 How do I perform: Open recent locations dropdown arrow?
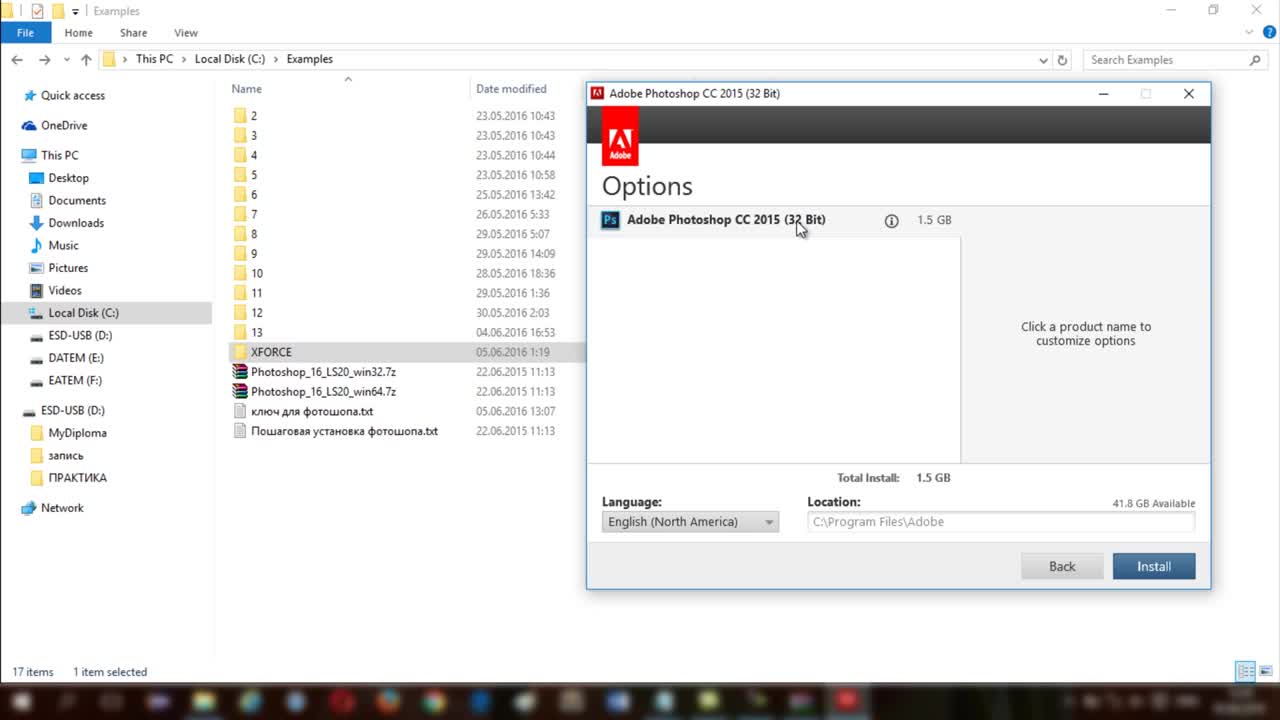click(x=66, y=60)
